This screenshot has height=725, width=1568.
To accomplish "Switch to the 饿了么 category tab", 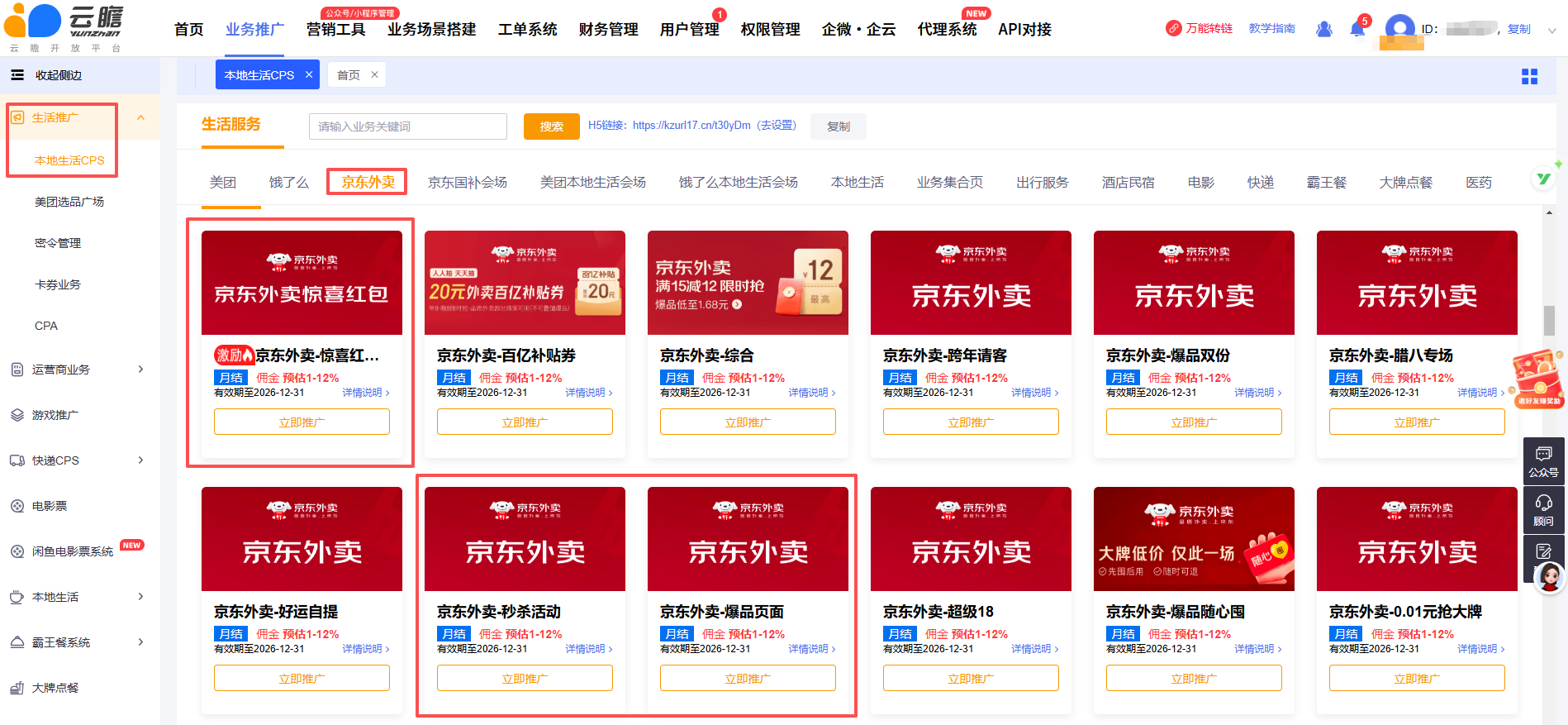I will tap(288, 182).
